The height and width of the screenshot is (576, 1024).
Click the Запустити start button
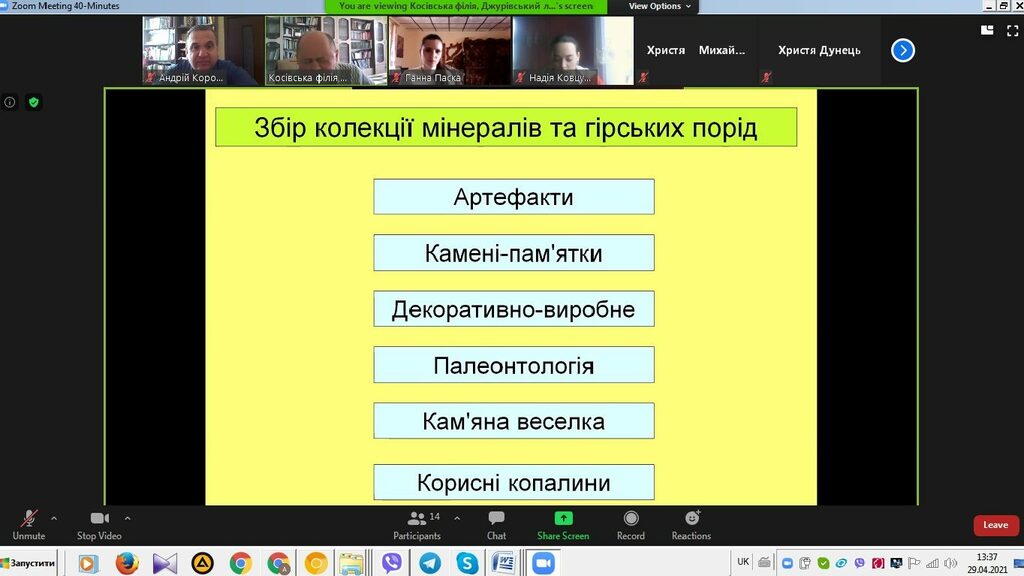click(29, 563)
